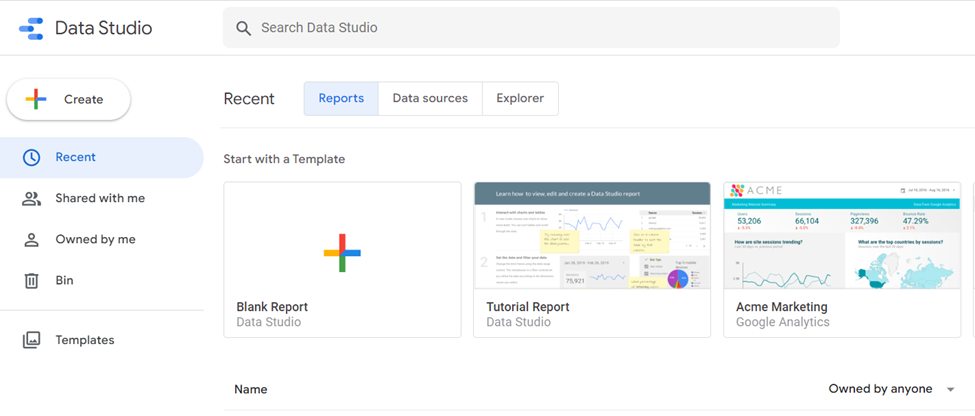Switch to the Explorer tab
The width and height of the screenshot is (975, 416).
[x=520, y=98]
